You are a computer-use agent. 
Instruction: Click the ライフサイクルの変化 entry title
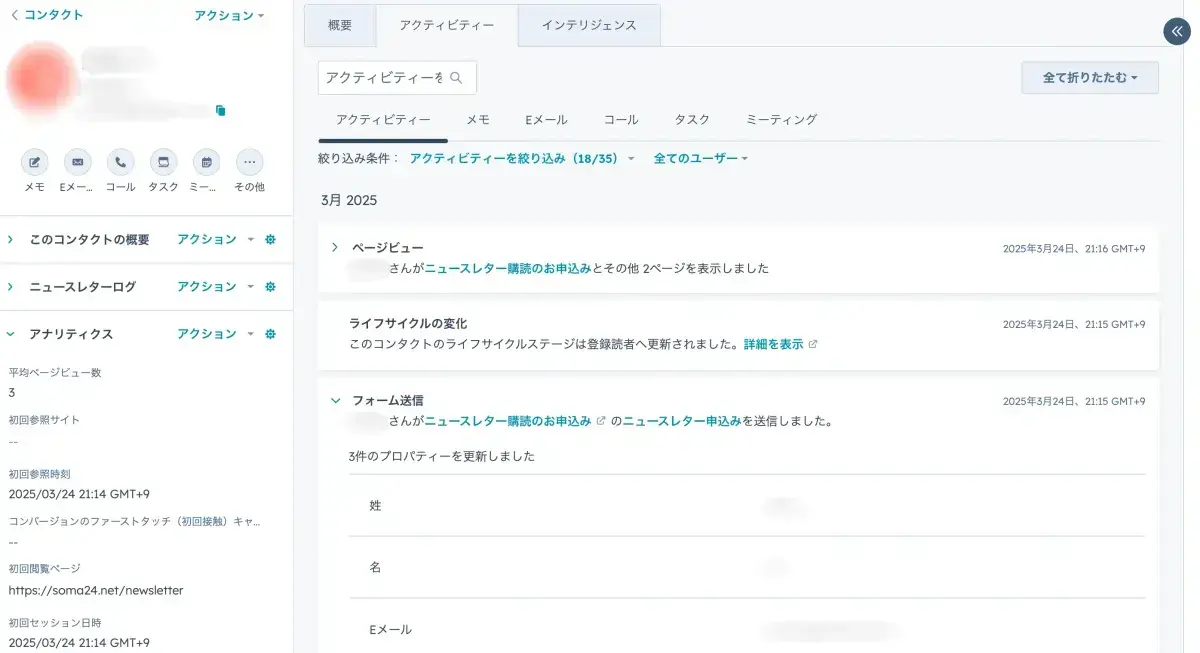408,323
